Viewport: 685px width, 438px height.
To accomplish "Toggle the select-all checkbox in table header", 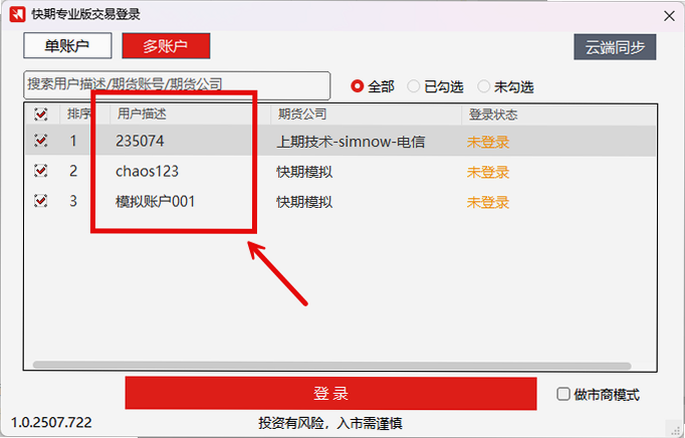I will 41,114.
